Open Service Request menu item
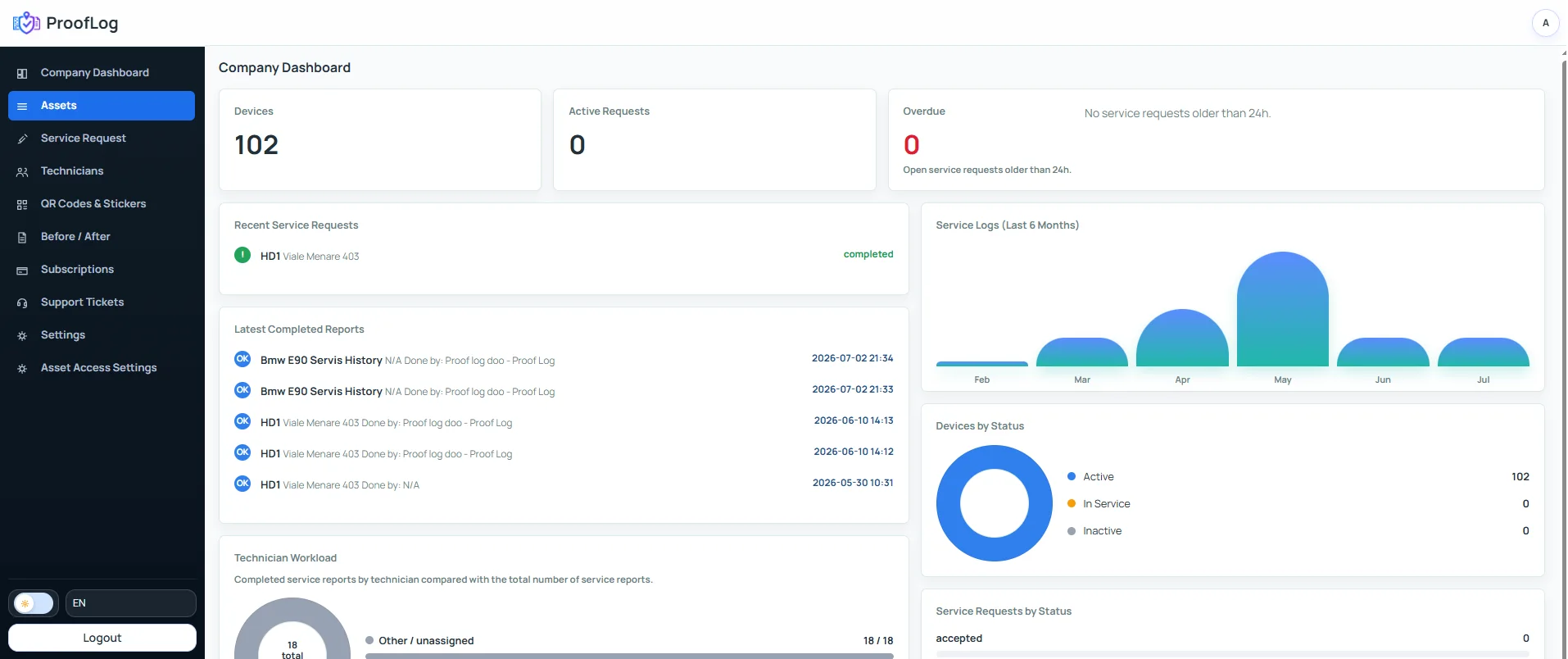Viewport: 1568px width, 659px height. pyautogui.click(x=102, y=139)
